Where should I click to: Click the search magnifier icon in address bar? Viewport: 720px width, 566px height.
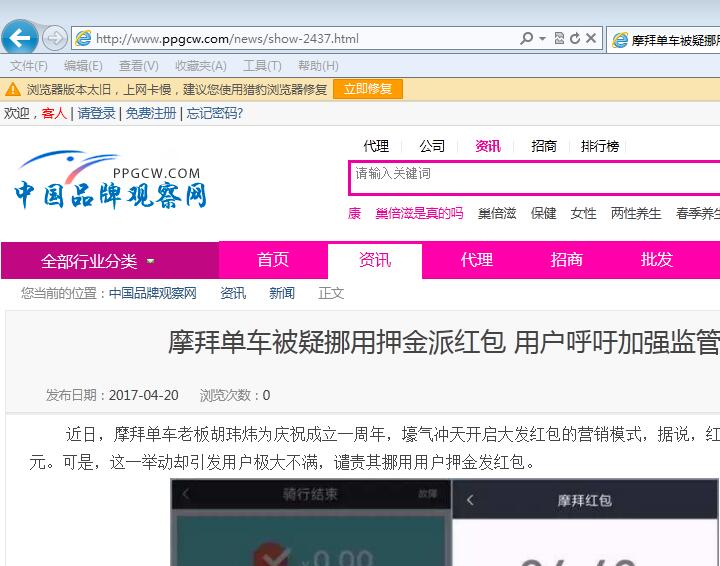(526, 39)
